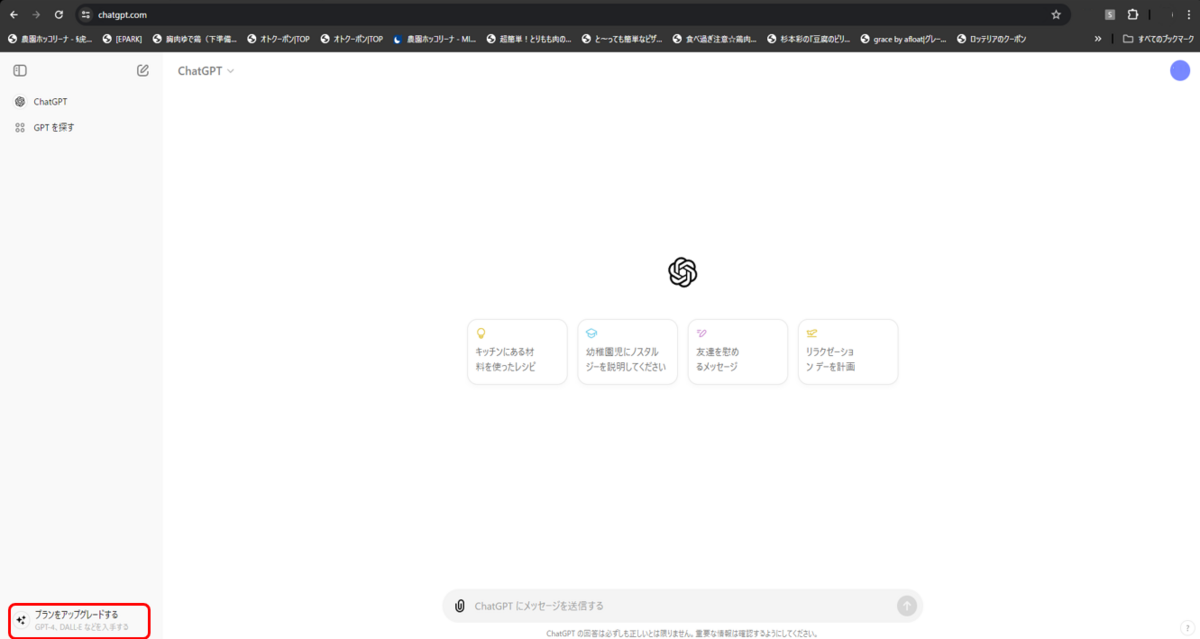This screenshot has height=639, width=1200.
Task: Open the 杉本彩の「豆腐のピリ bookmark
Action: [809, 39]
